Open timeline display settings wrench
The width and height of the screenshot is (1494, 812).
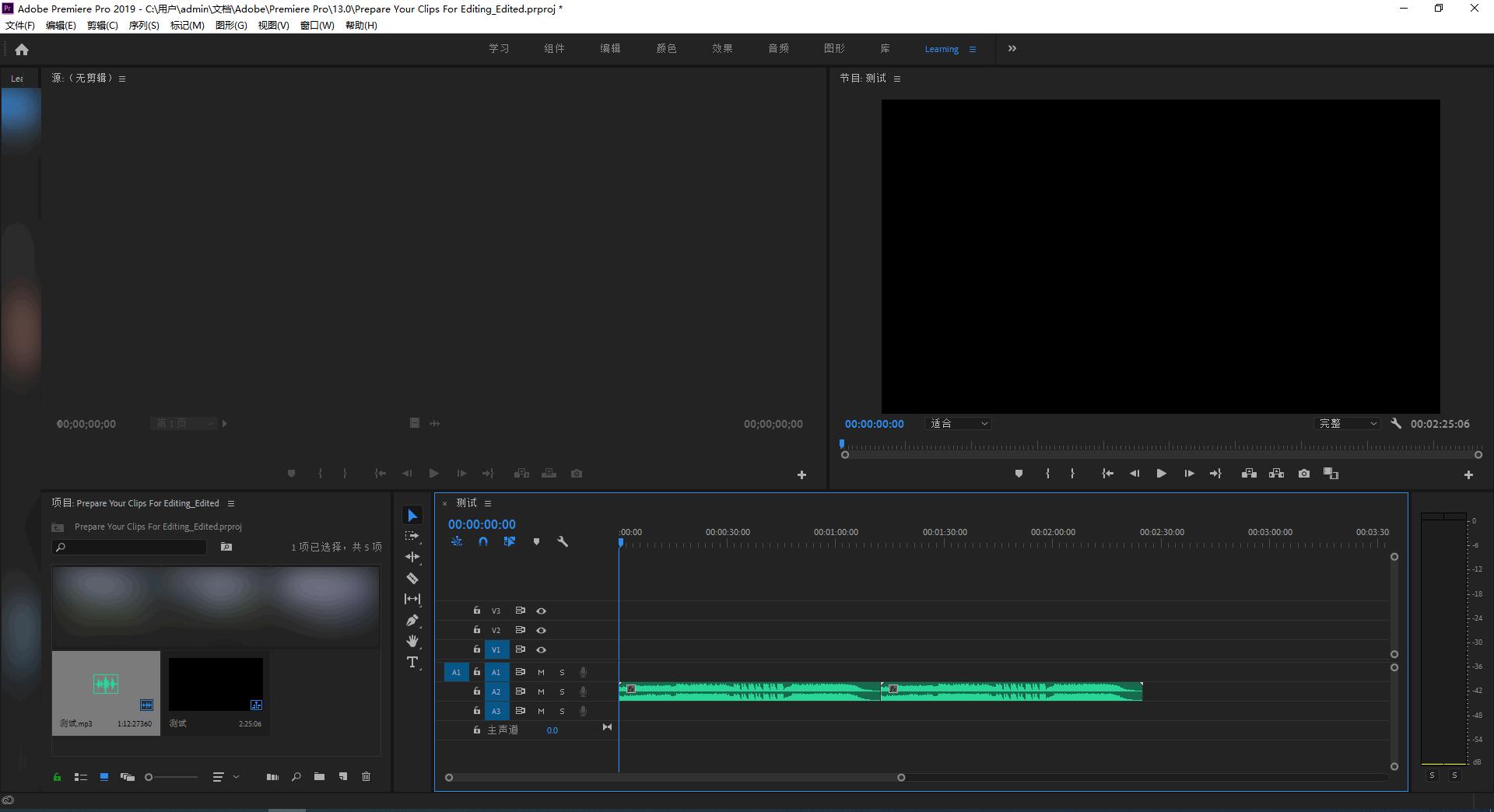click(563, 541)
